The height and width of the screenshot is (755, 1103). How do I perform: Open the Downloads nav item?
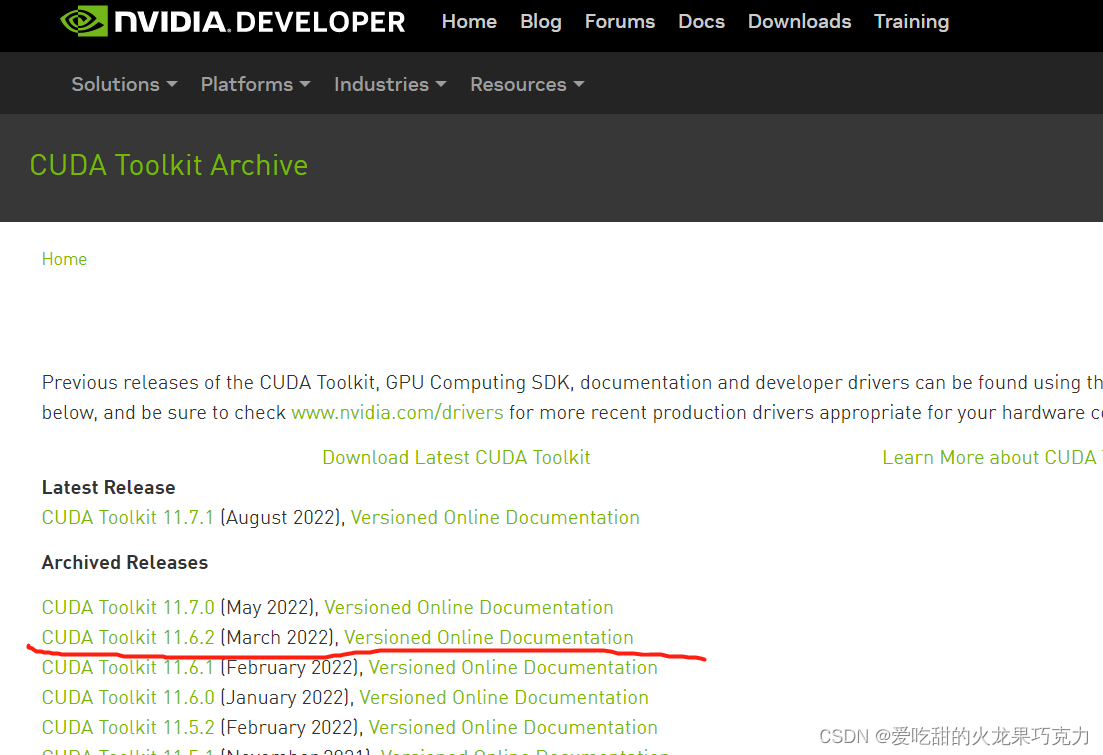[799, 22]
